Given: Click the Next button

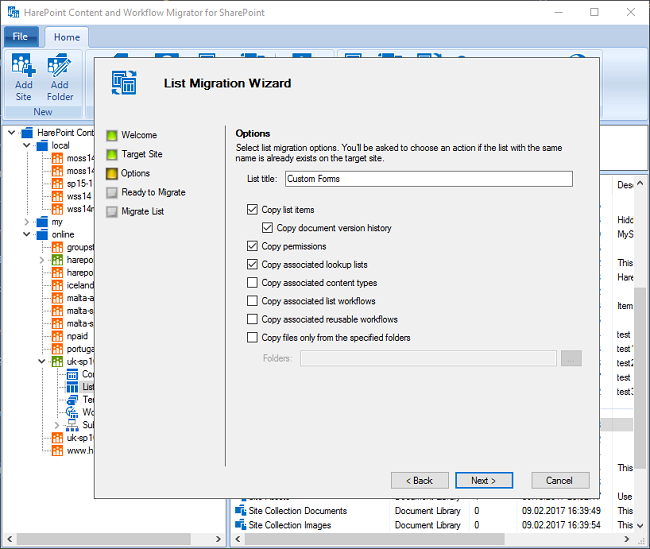Looking at the screenshot, I should [484, 480].
